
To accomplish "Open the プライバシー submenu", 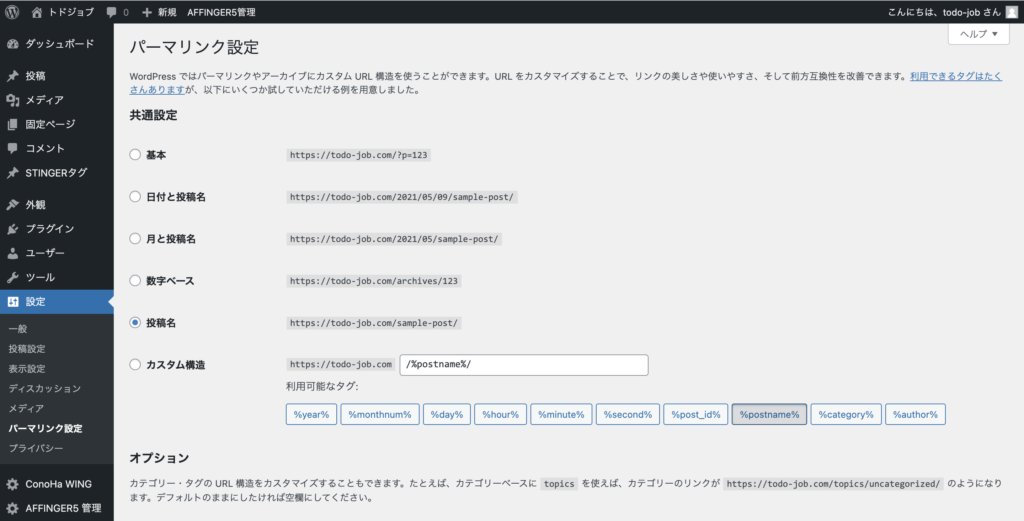I will coord(36,449).
